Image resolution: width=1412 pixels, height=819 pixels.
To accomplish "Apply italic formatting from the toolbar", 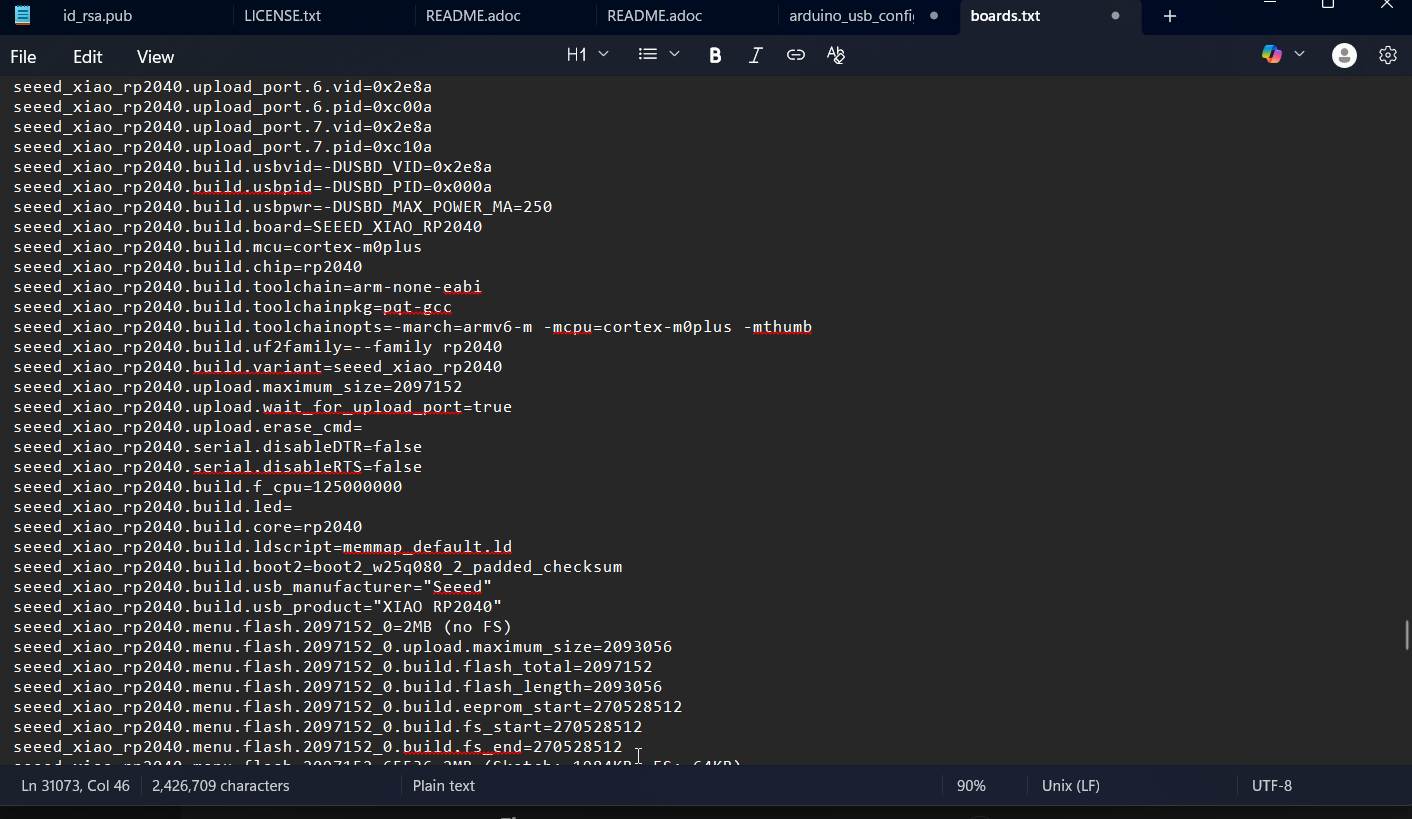I will [755, 55].
